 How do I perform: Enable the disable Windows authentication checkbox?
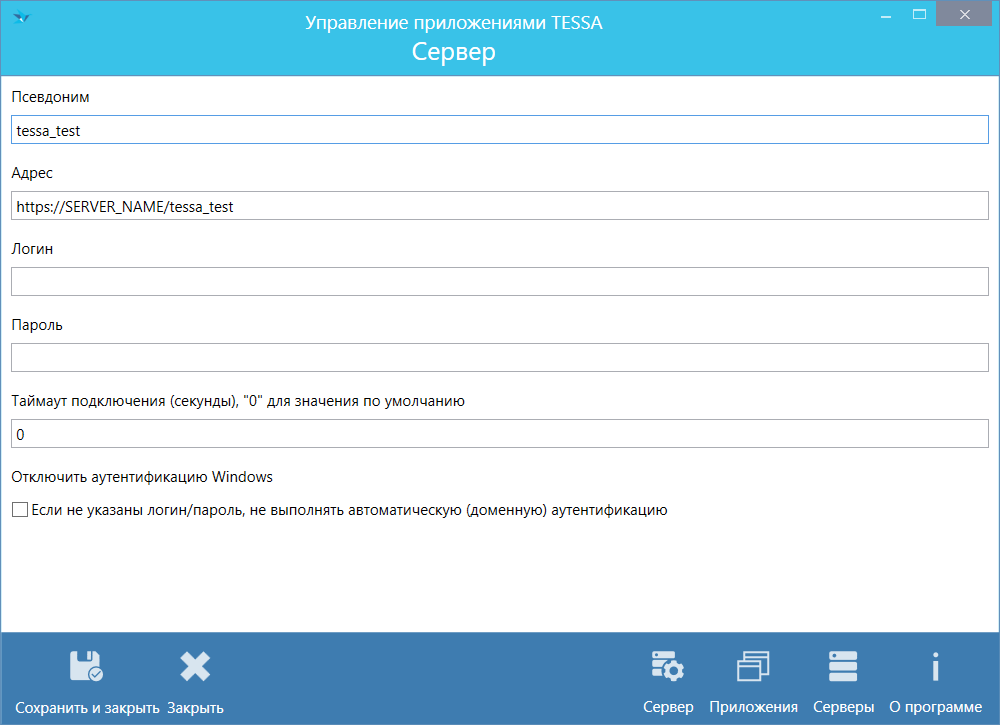[x=19, y=510]
